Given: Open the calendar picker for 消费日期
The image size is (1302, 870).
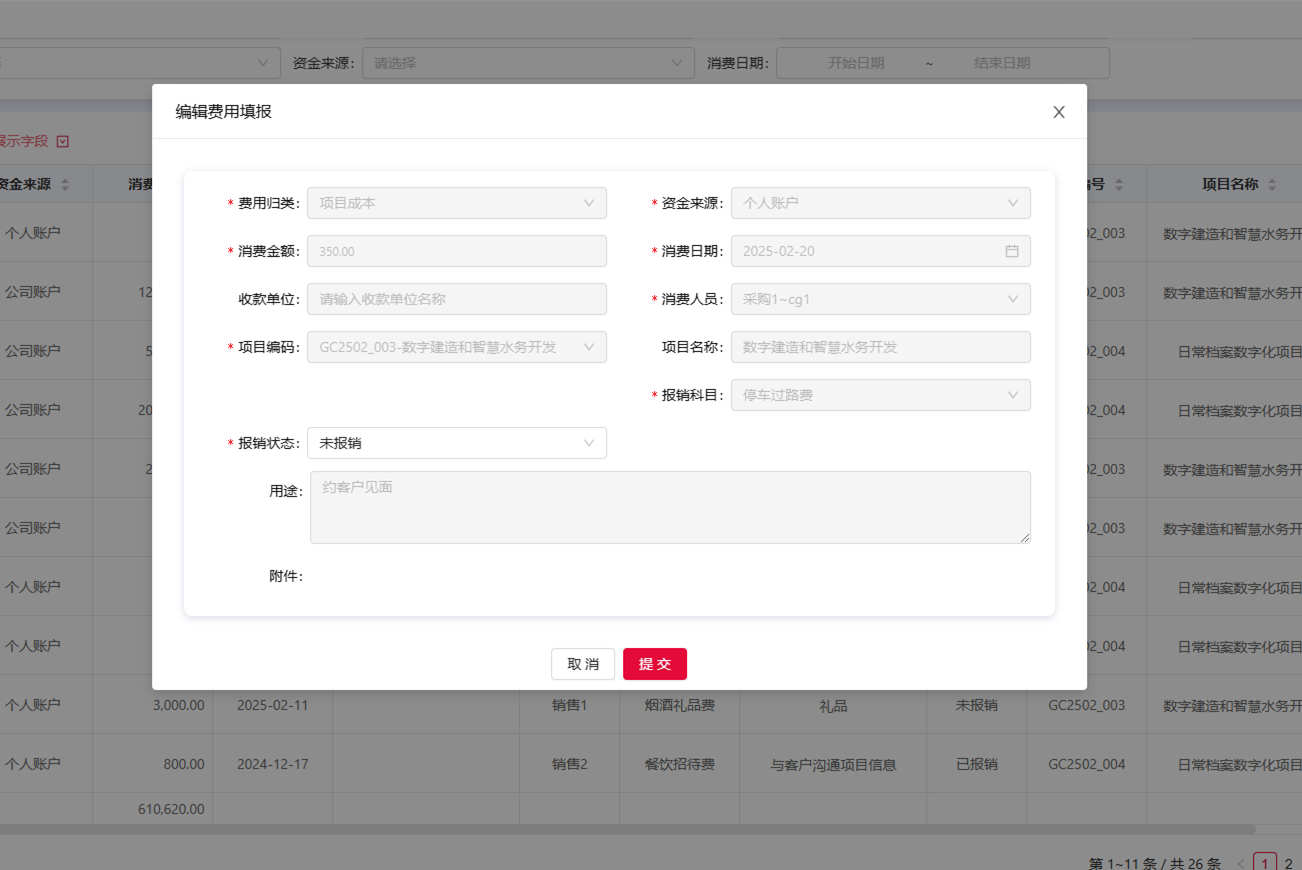Looking at the screenshot, I should click(x=1012, y=251).
